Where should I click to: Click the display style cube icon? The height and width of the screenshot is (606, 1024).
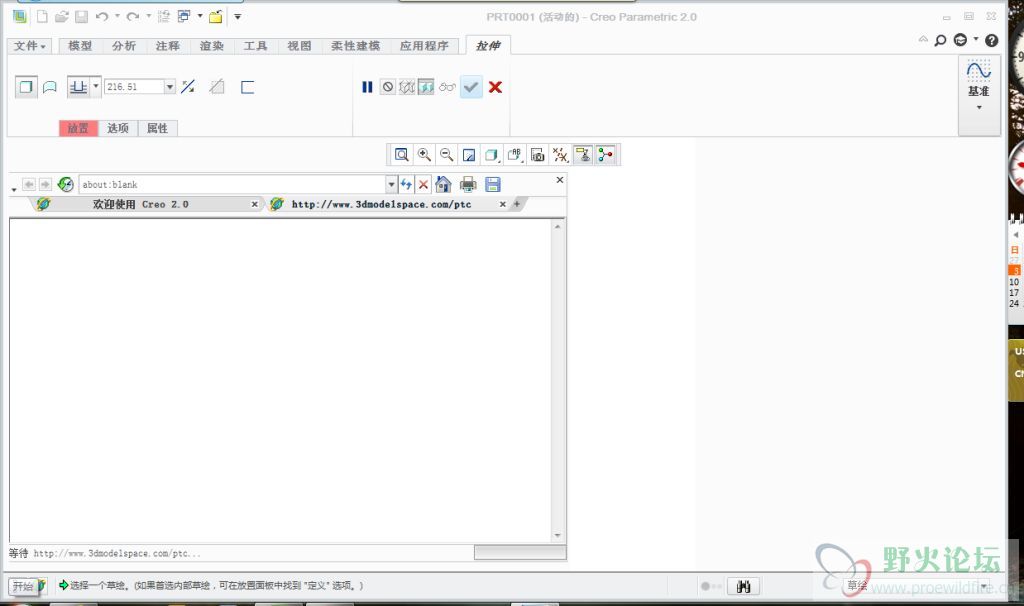[492, 155]
